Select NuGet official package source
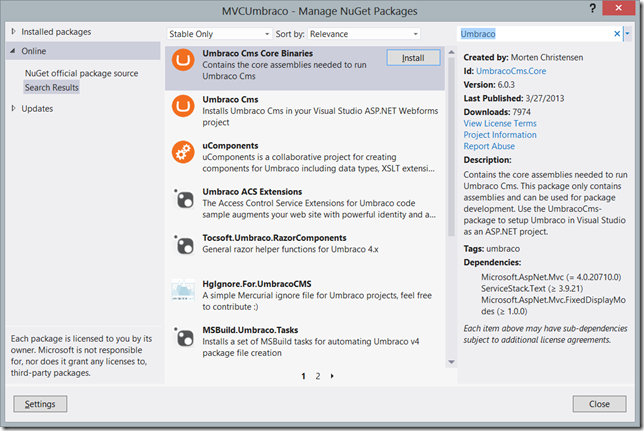 click(x=81, y=74)
